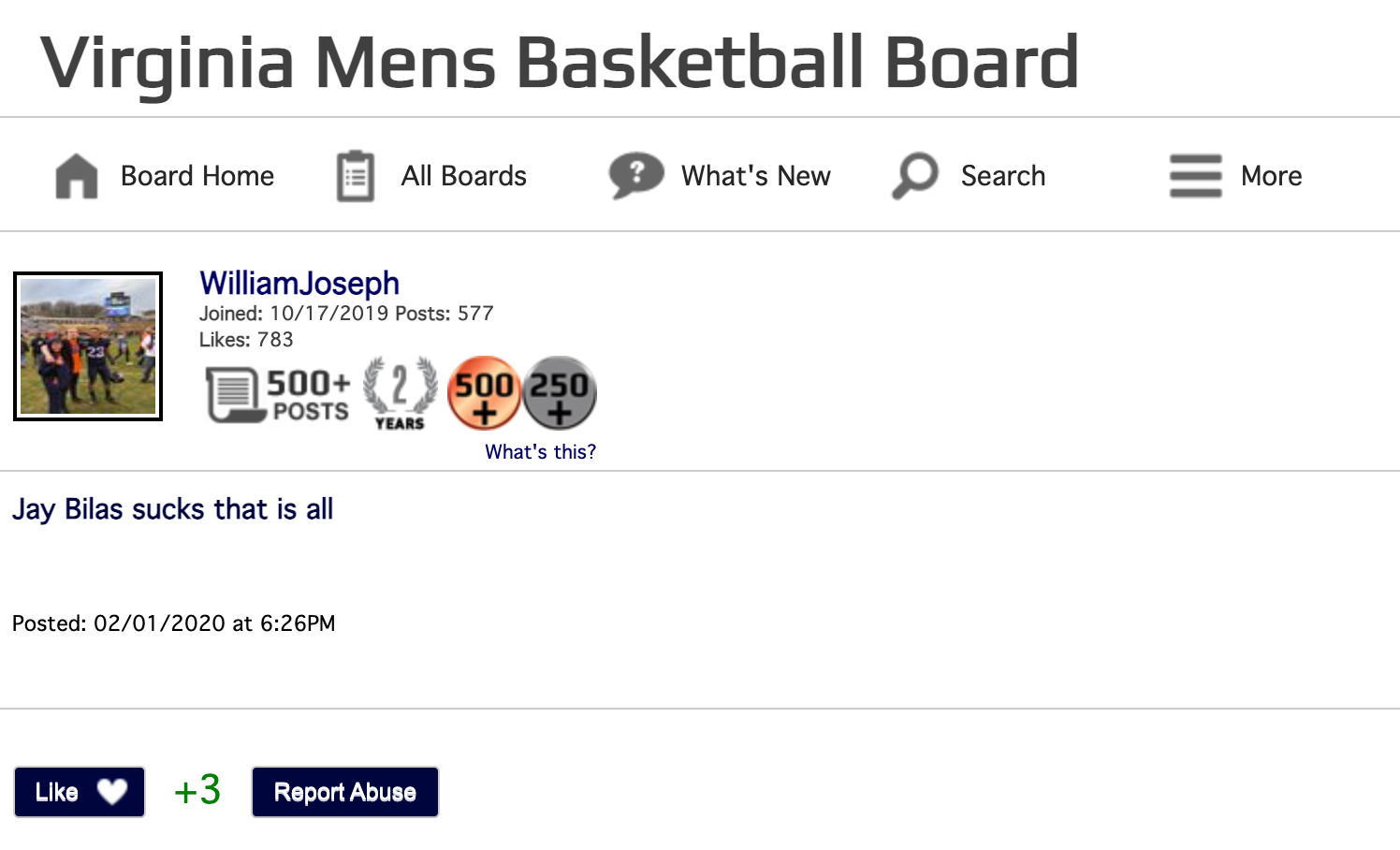
Task: Open the Board Home menu item
Action: (197, 176)
